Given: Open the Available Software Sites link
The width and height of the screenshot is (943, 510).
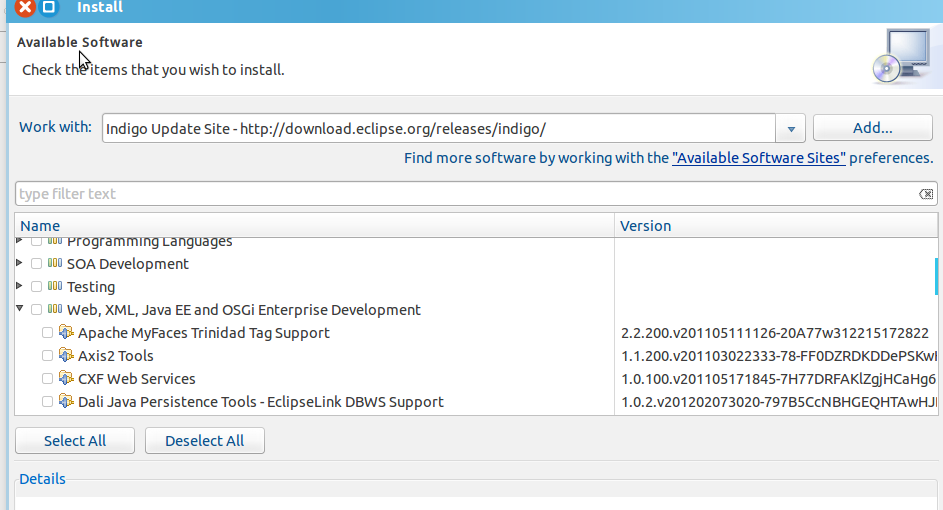Looking at the screenshot, I should (x=759, y=158).
